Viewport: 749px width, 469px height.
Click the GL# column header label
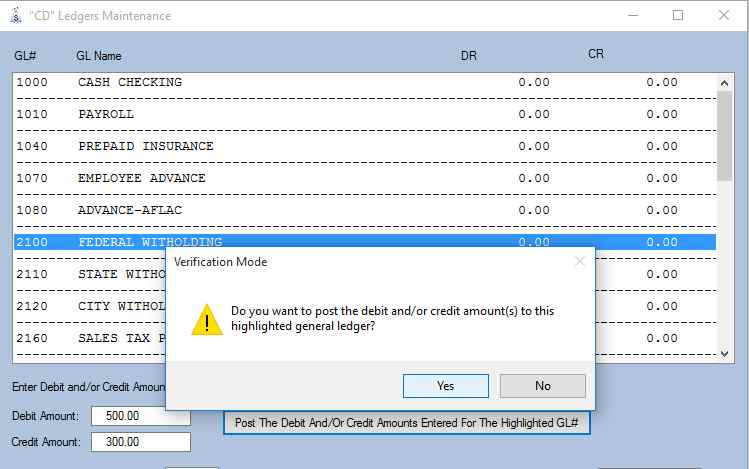click(25, 56)
